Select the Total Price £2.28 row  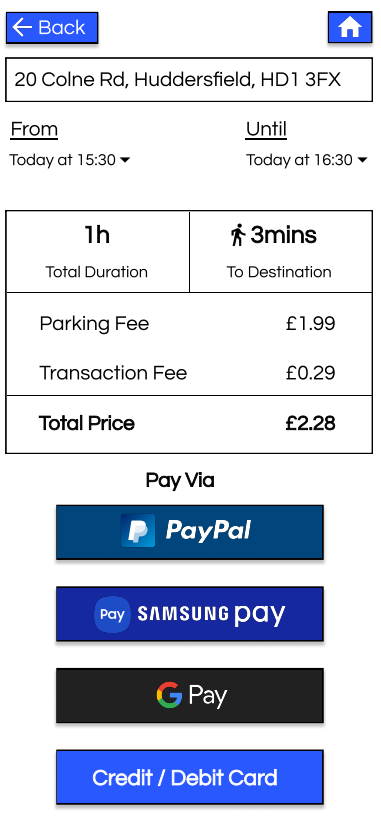point(189,424)
